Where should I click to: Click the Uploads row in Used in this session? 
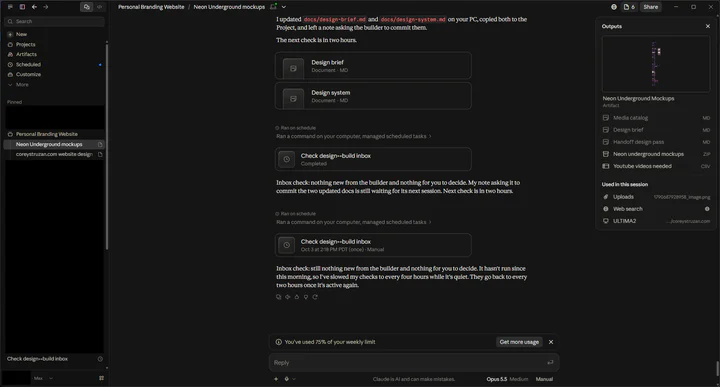656,197
